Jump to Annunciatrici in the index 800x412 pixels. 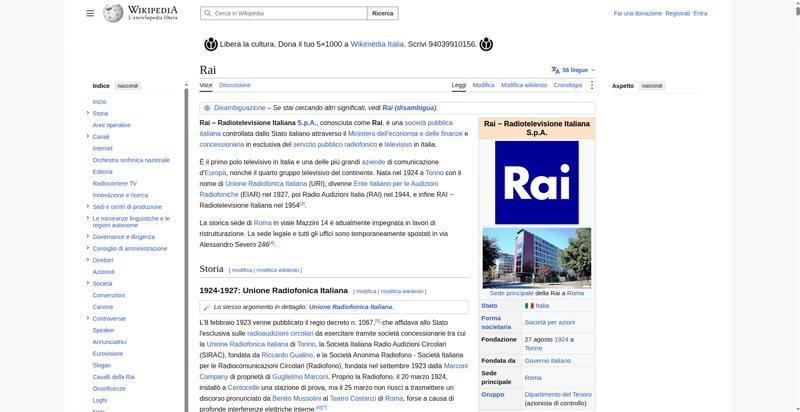[x=109, y=342]
